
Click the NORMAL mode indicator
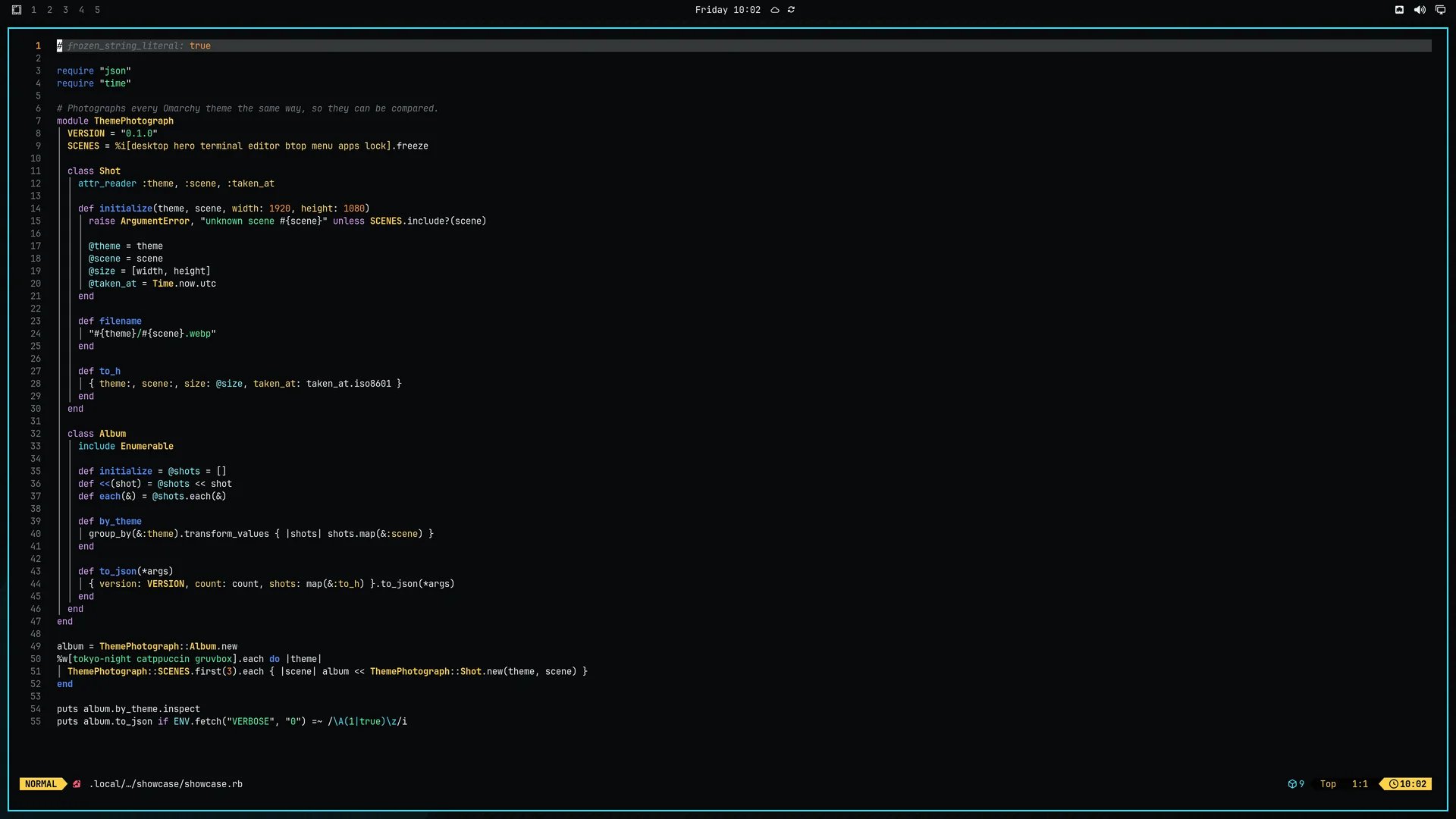(x=41, y=784)
